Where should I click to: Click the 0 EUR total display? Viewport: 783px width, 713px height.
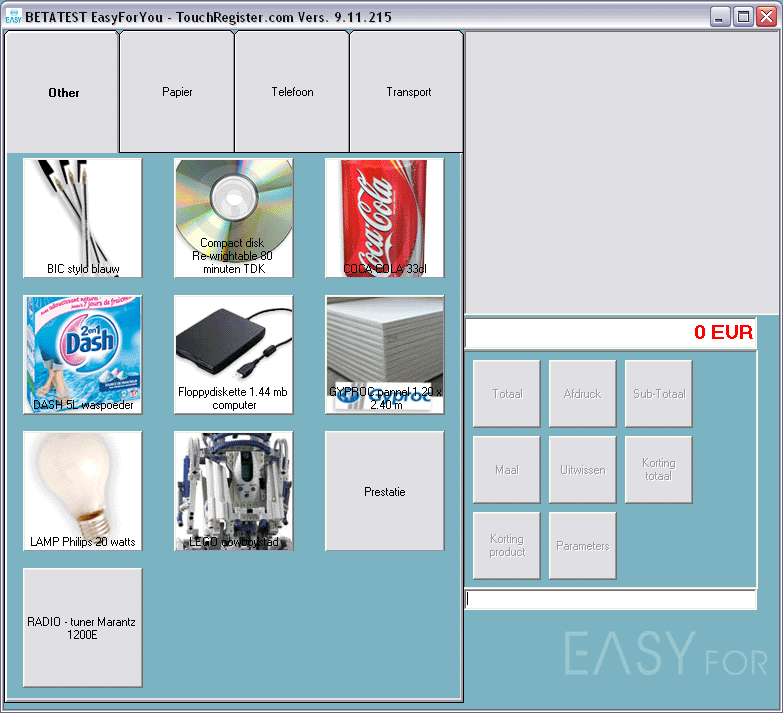pyautogui.click(x=611, y=333)
